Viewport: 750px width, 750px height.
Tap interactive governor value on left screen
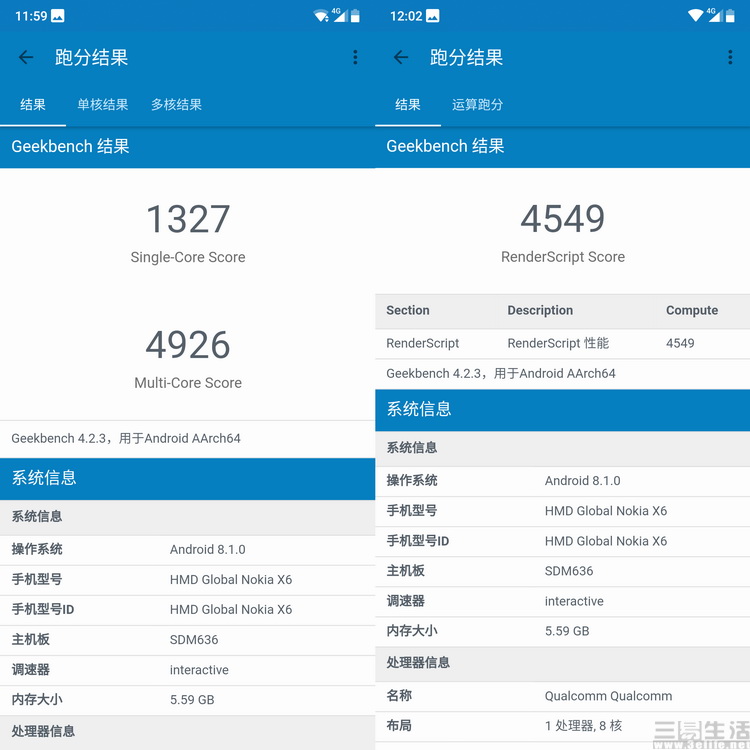pyautogui.click(x=199, y=670)
